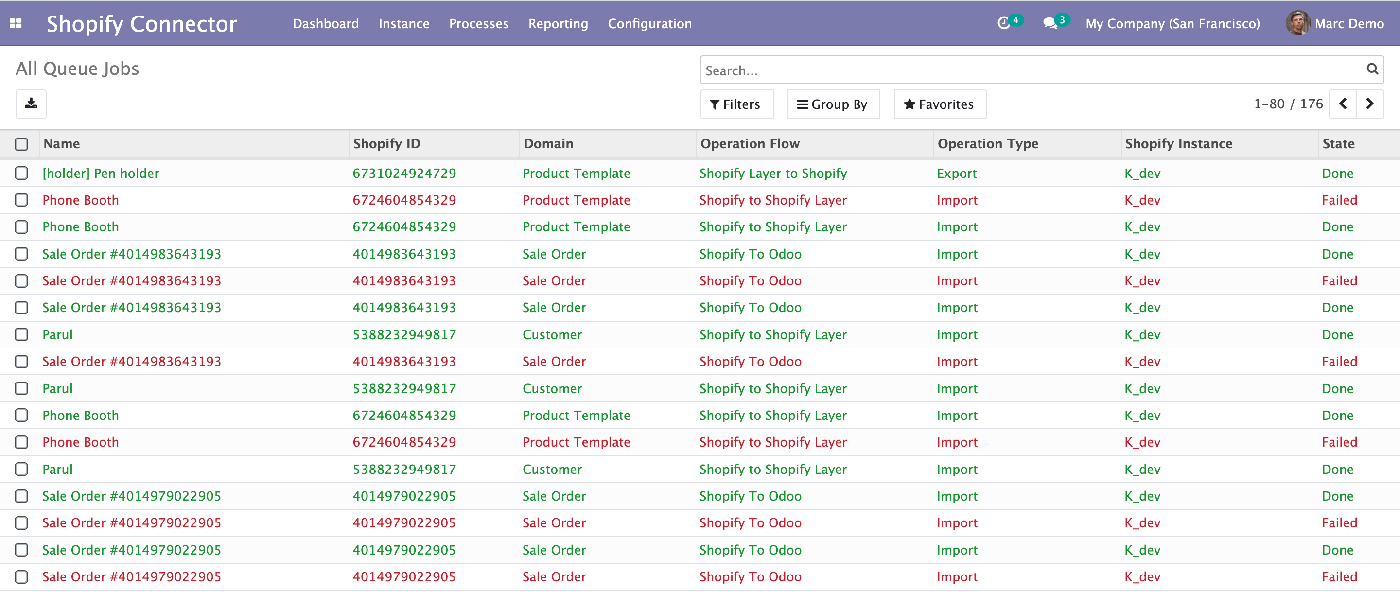Tick checkbox of last Sale Order #4014979022905 row
This screenshot has width=1400, height=592.
[x=22, y=577]
